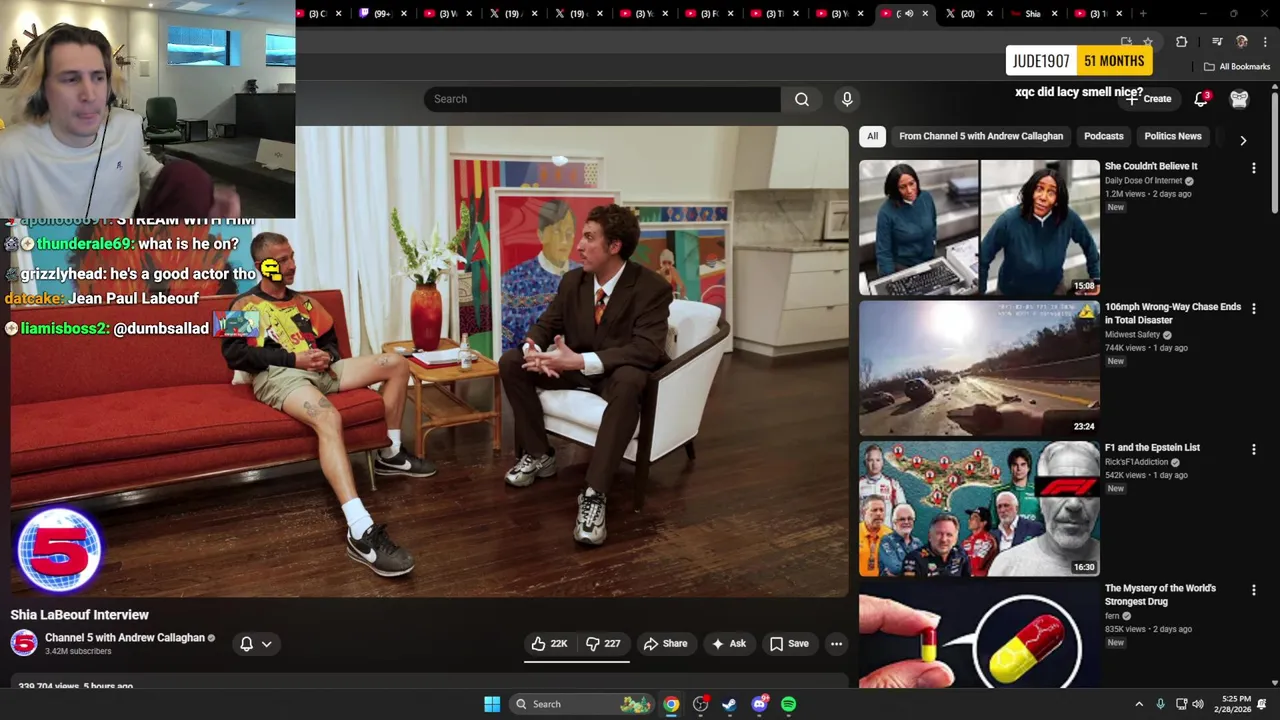Share the Shia LaBeouf Interview video
This screenshot has height=720, width=1280.
click(x=666, y=644)
